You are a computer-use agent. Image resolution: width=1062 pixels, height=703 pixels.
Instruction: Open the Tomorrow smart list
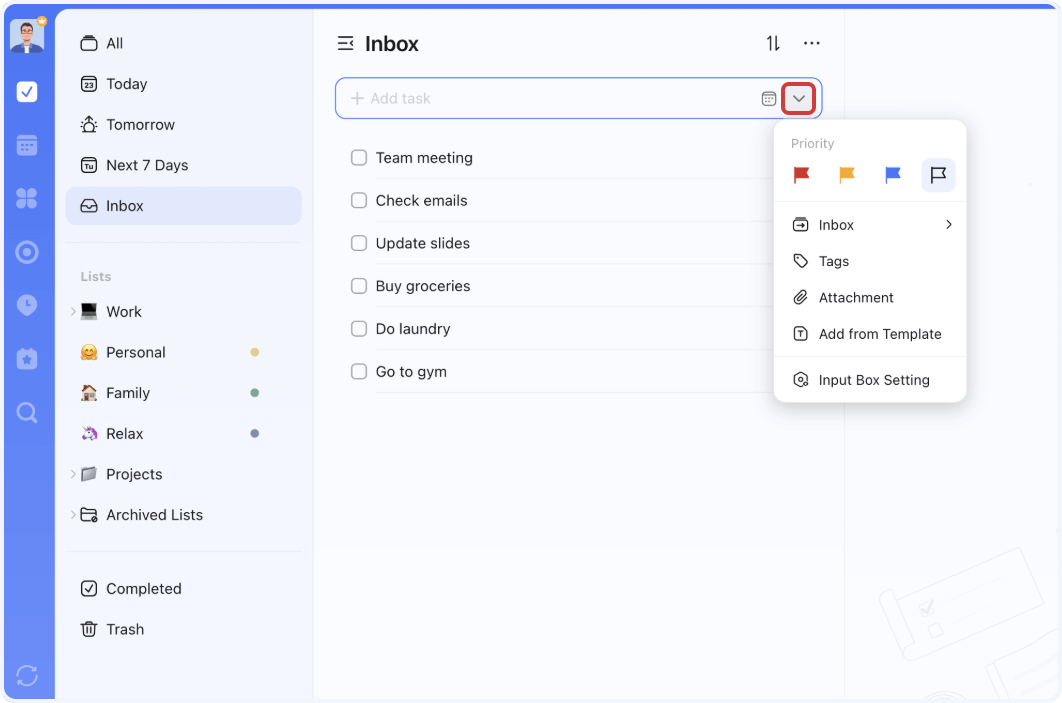click(184, 125)
